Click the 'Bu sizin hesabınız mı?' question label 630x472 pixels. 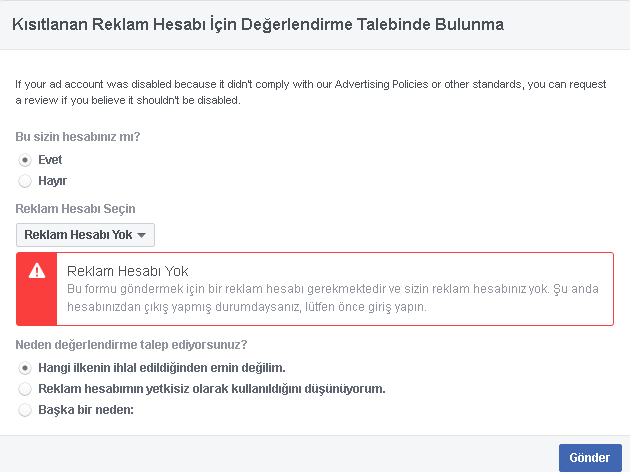[x=78, y=137]
